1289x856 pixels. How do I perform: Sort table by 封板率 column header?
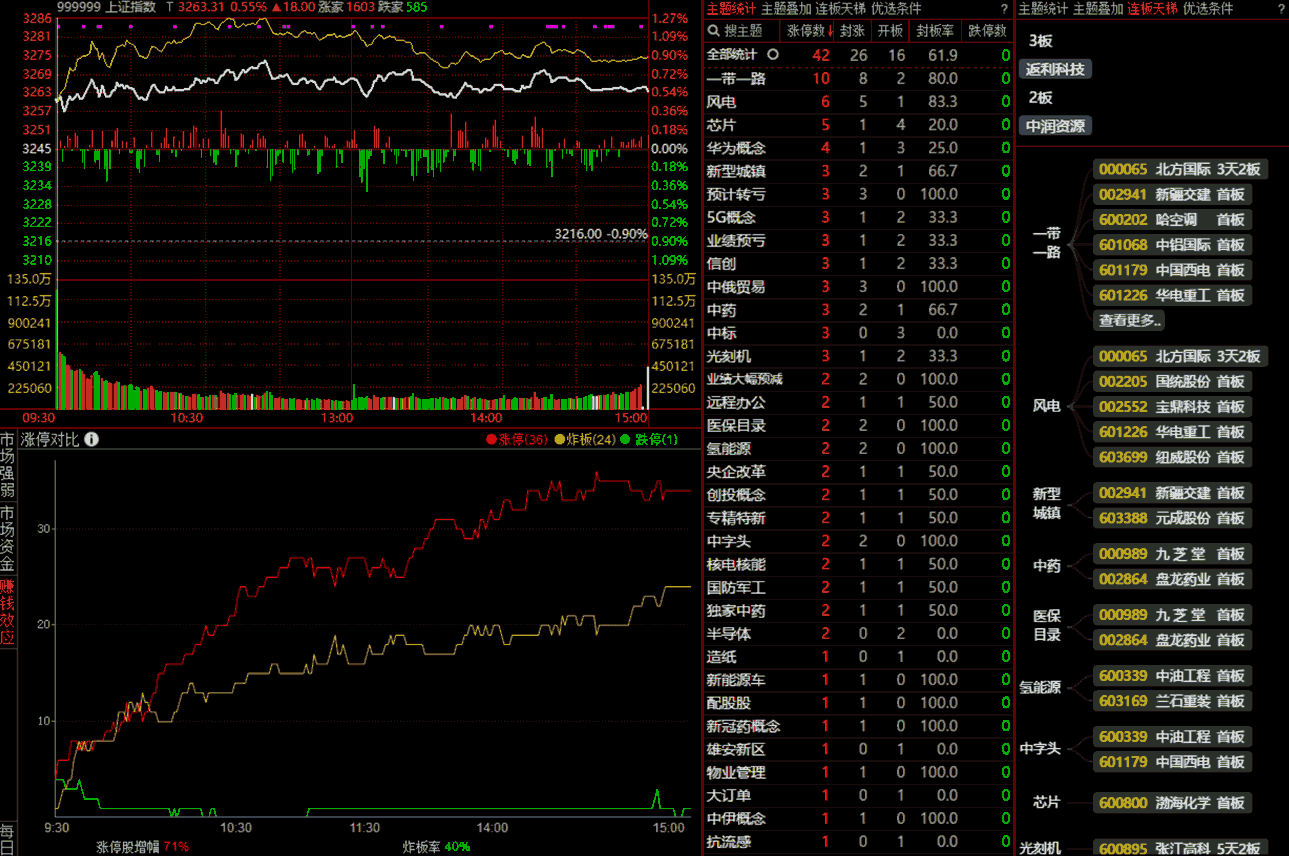935,31
